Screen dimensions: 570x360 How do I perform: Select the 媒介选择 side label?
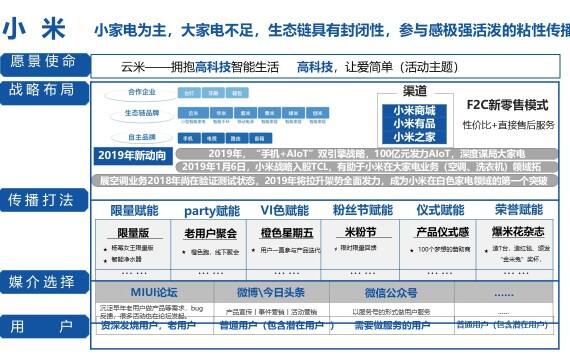44,281
